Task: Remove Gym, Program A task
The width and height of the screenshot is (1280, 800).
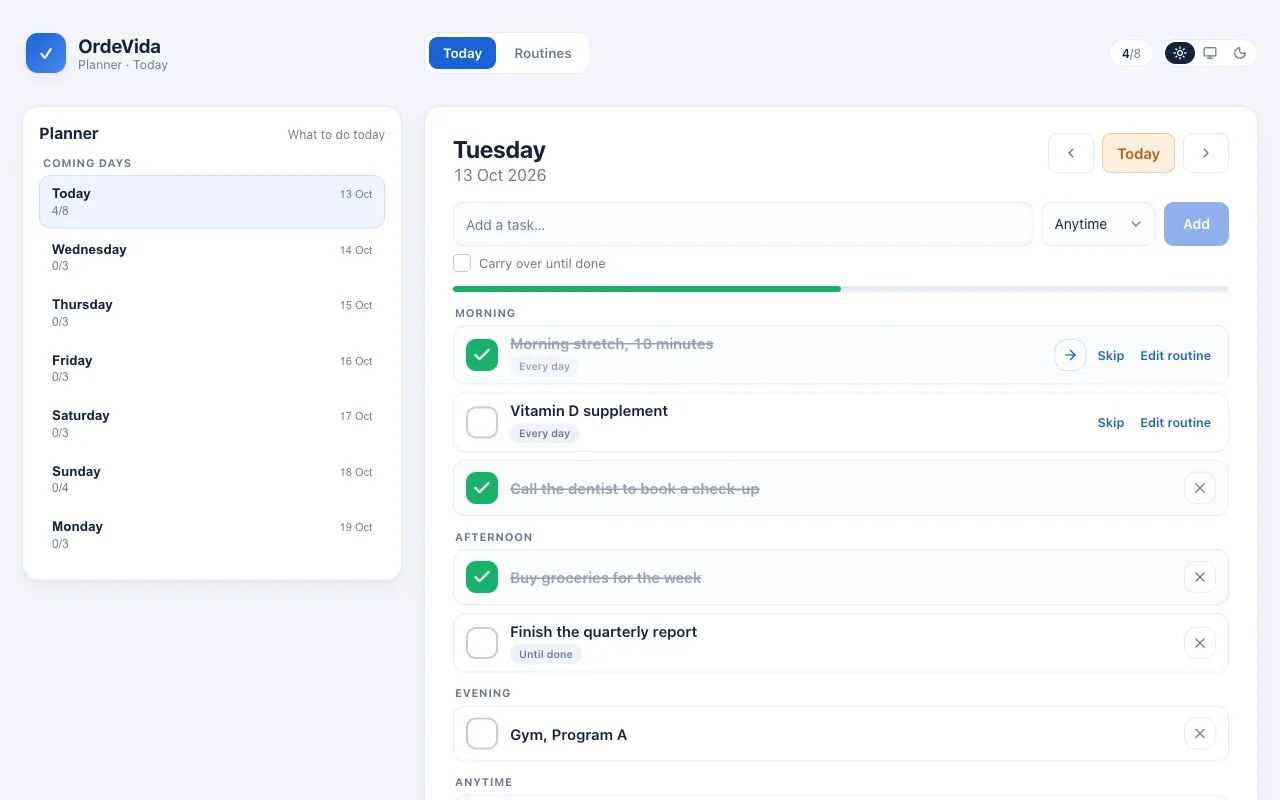Action: click(1200, 734)
